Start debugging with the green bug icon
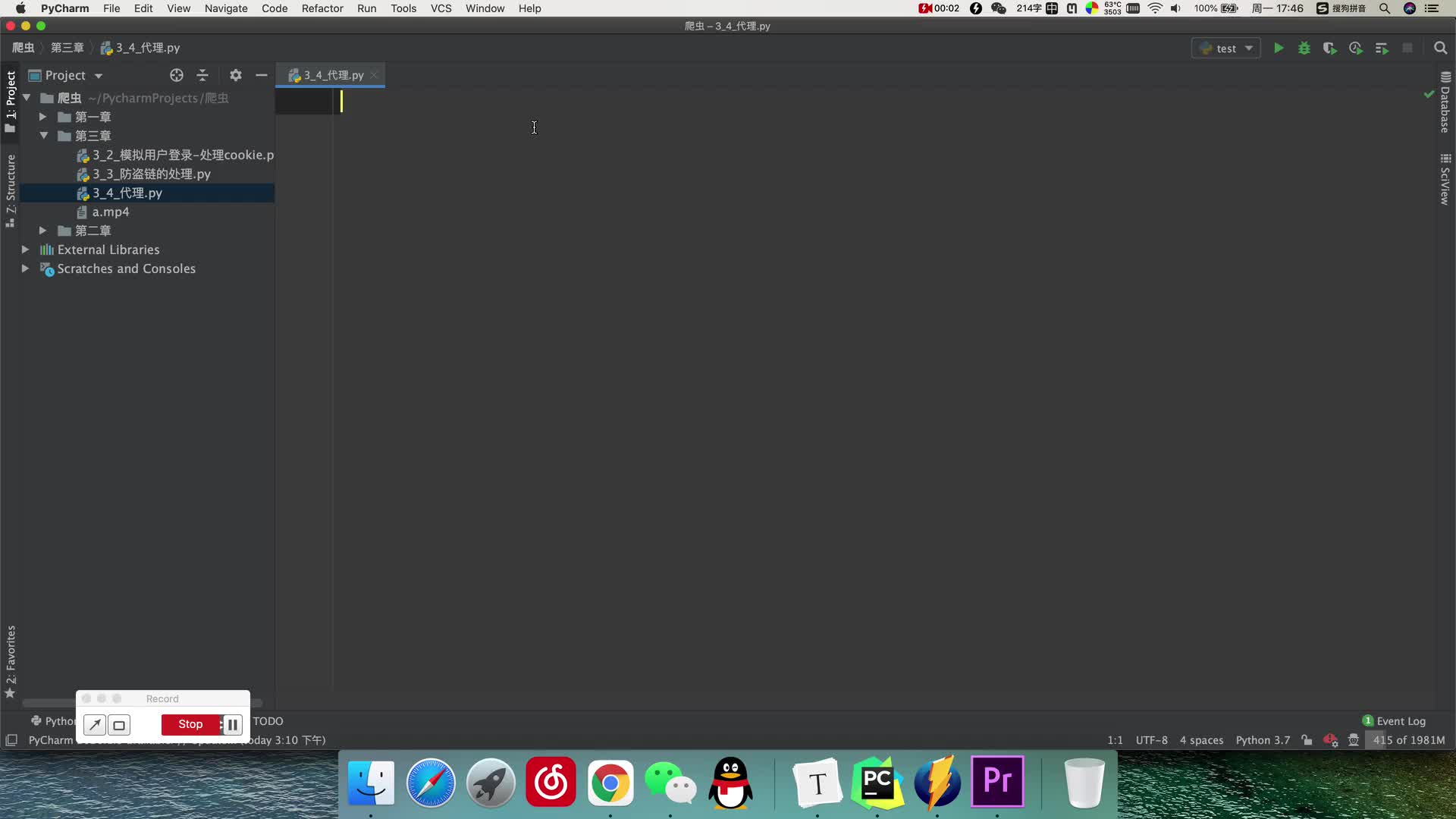 [1304, 49]
